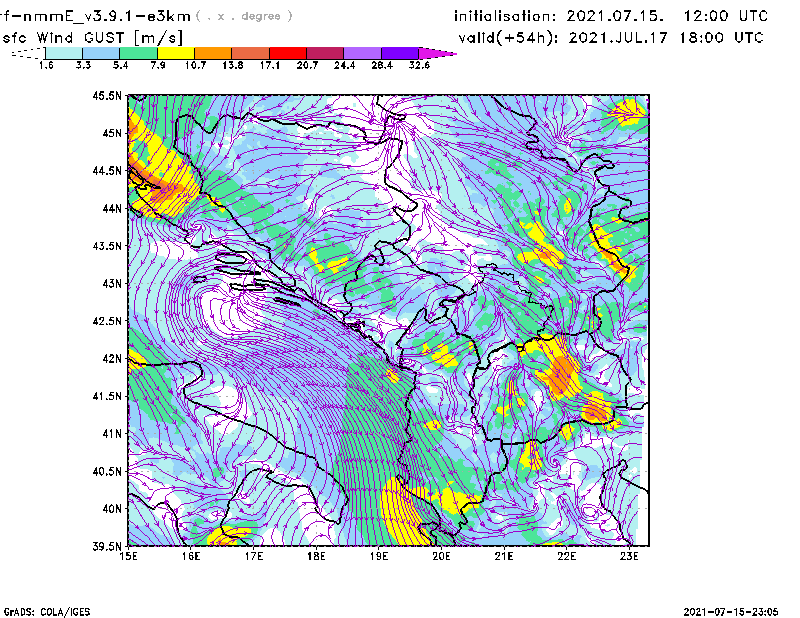800x618 pixels.
Task: Click the valid time '2021.JUL.17 18:00 UTC'
Action: coord(666,38)
